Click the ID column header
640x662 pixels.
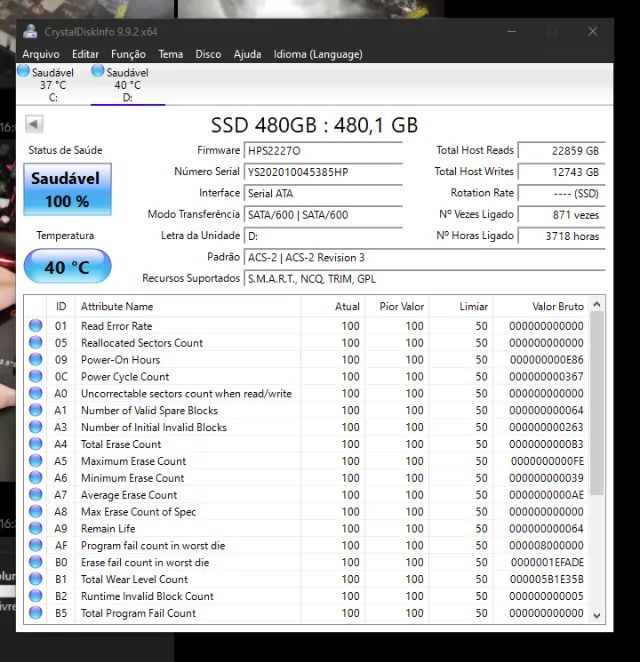coord(61,307)
